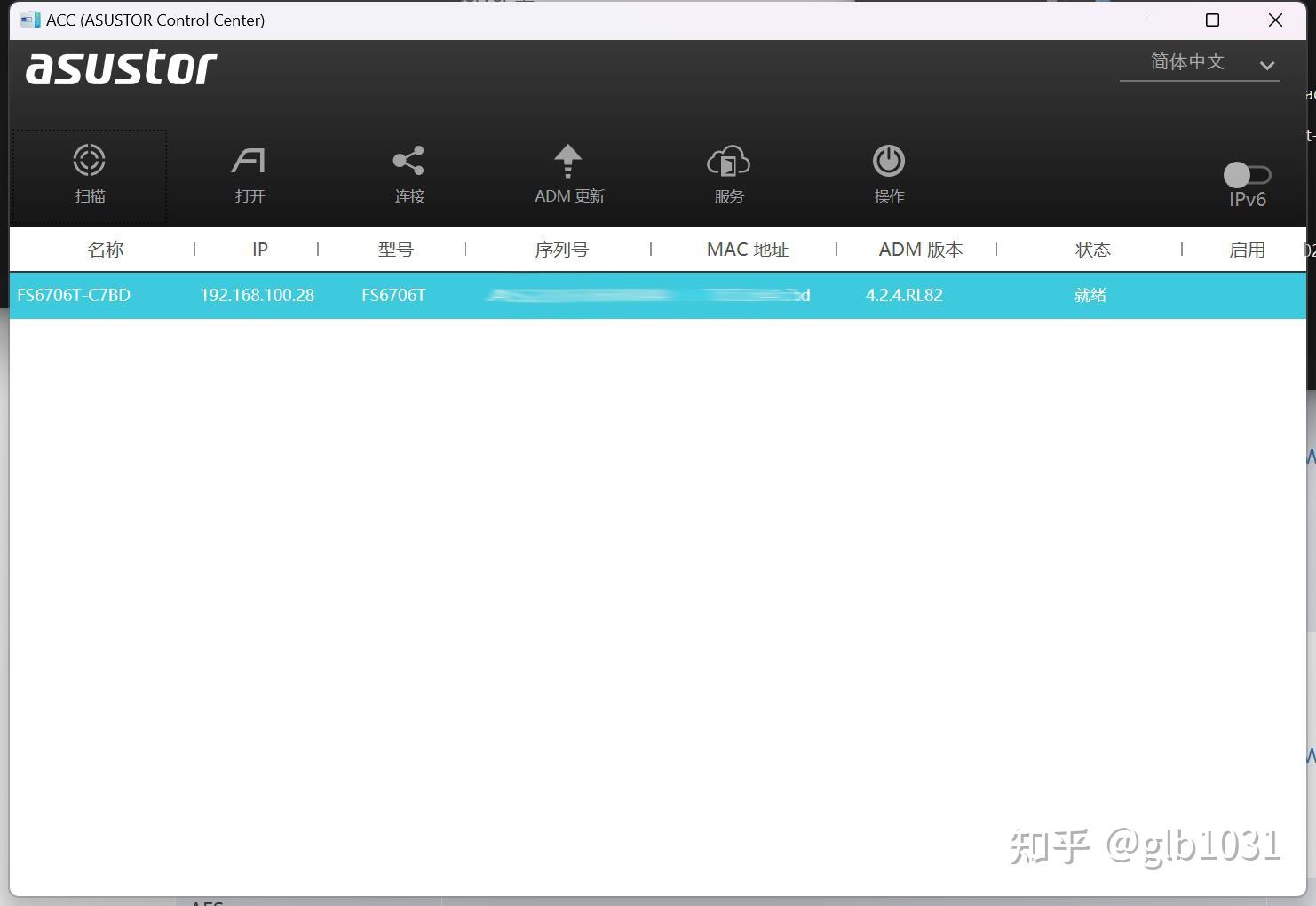Click the 操作 (Action) power icon
The image size is (1316, 906).
tap(889, 161)
